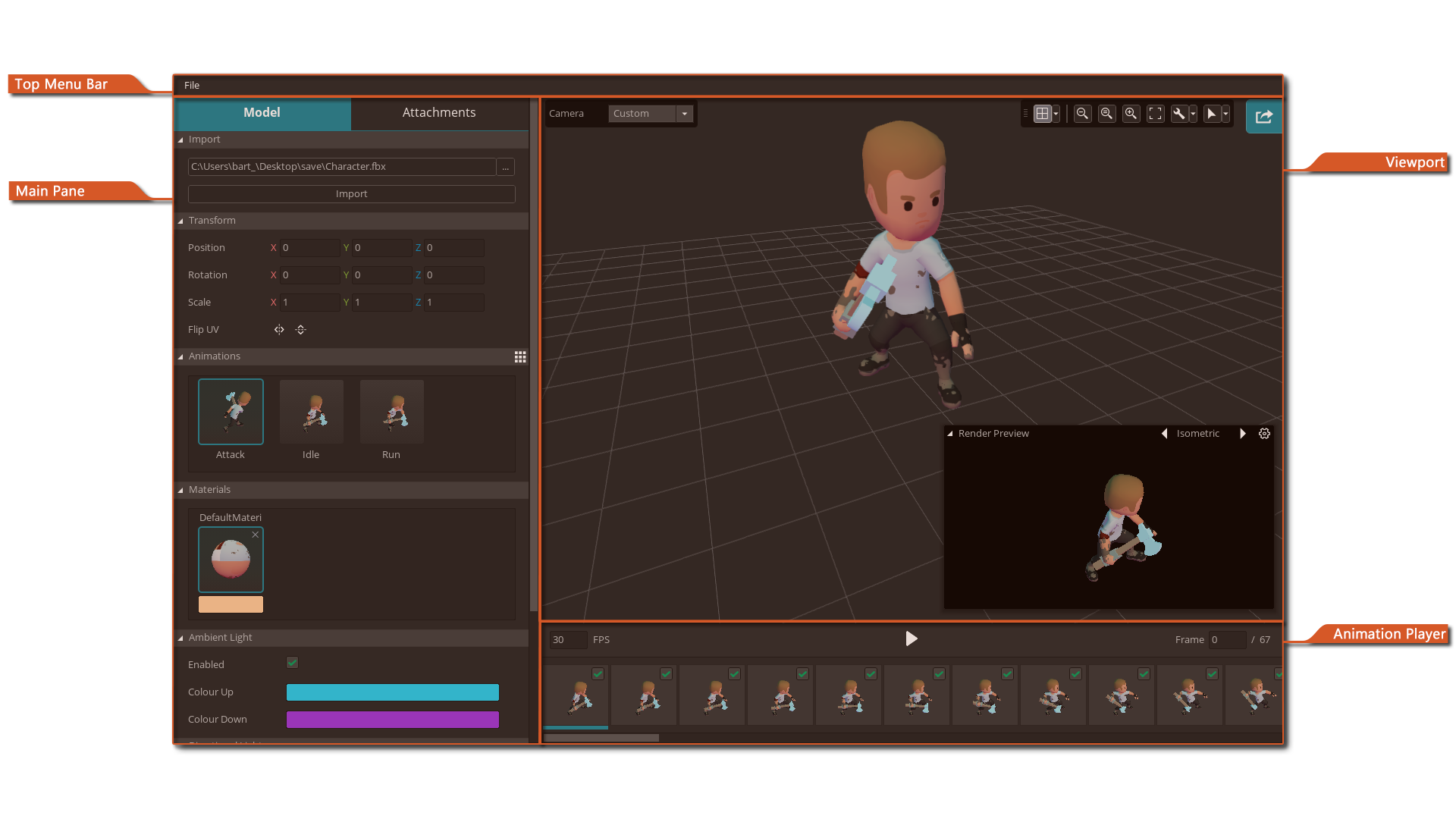
Task: Switch to the Model tab
Action: pos(262,114)
